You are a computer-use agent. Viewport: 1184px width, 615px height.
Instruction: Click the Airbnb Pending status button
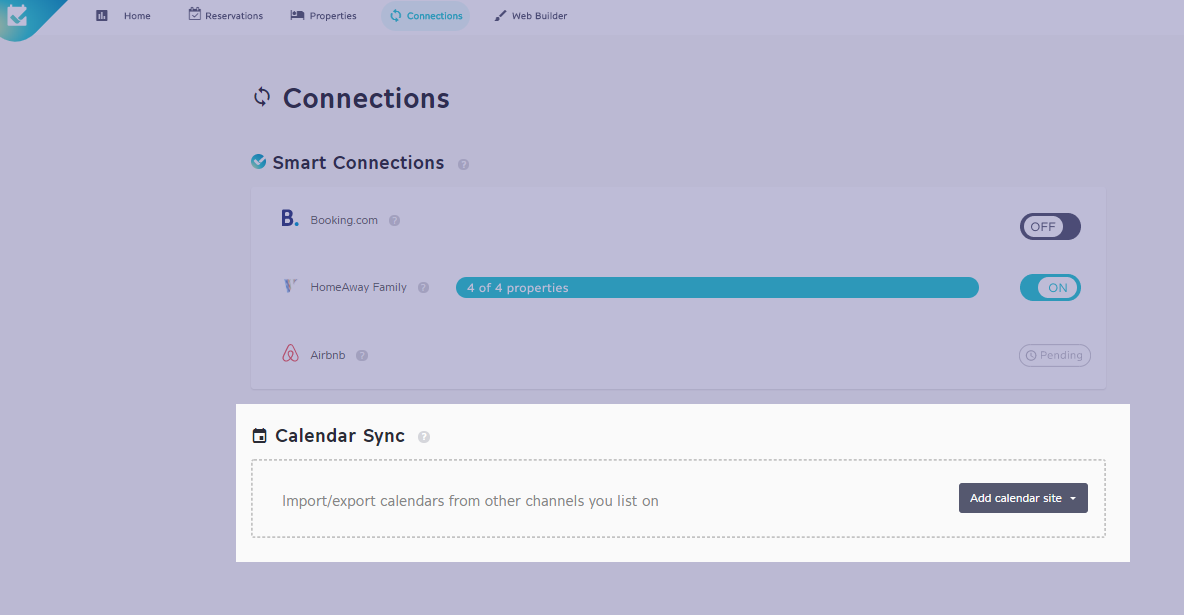coord(1055,355)
